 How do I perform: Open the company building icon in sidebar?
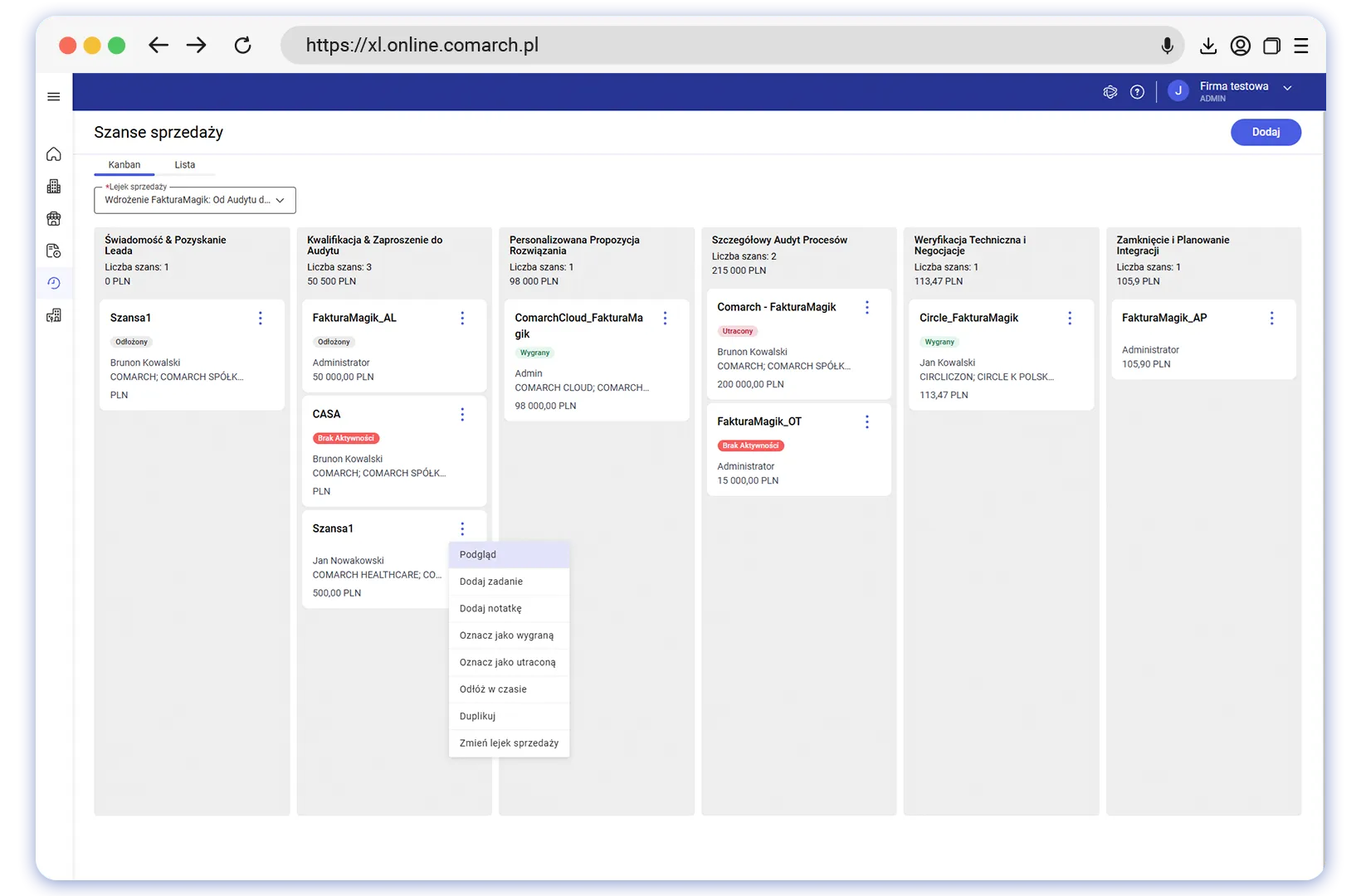point(54,187)
